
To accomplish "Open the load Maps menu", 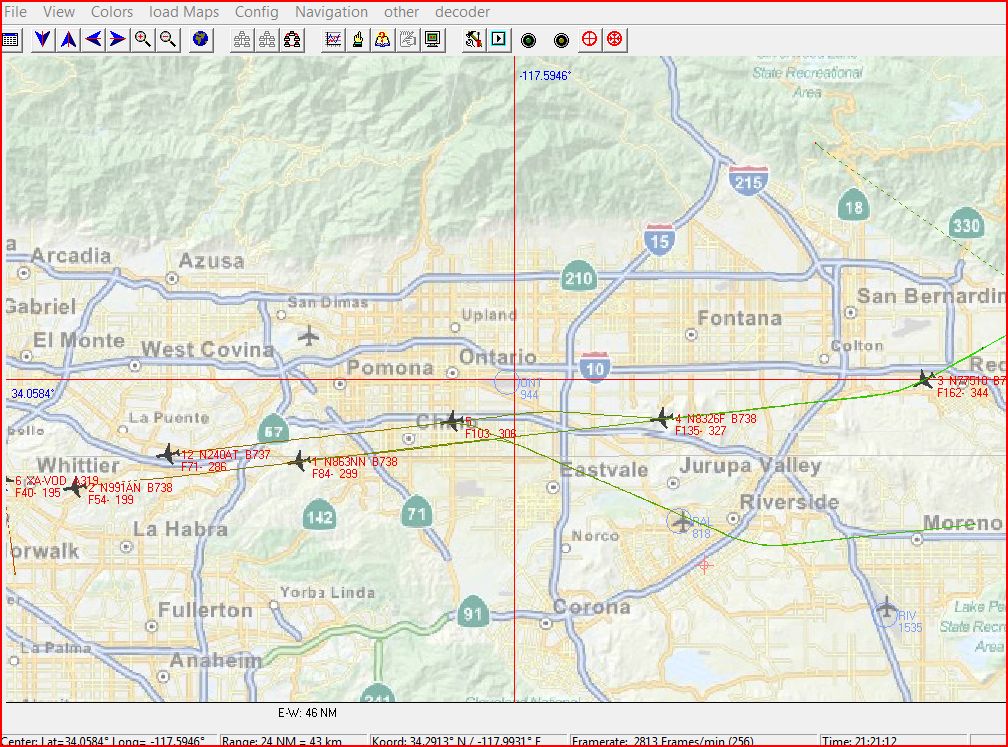I will 184,12.
